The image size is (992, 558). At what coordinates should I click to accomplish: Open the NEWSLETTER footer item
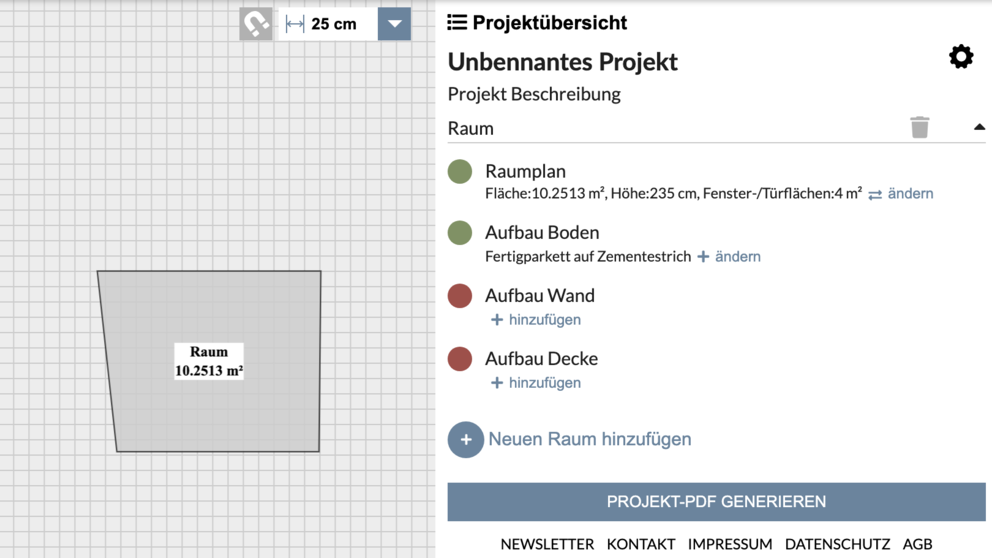point(547,544)
